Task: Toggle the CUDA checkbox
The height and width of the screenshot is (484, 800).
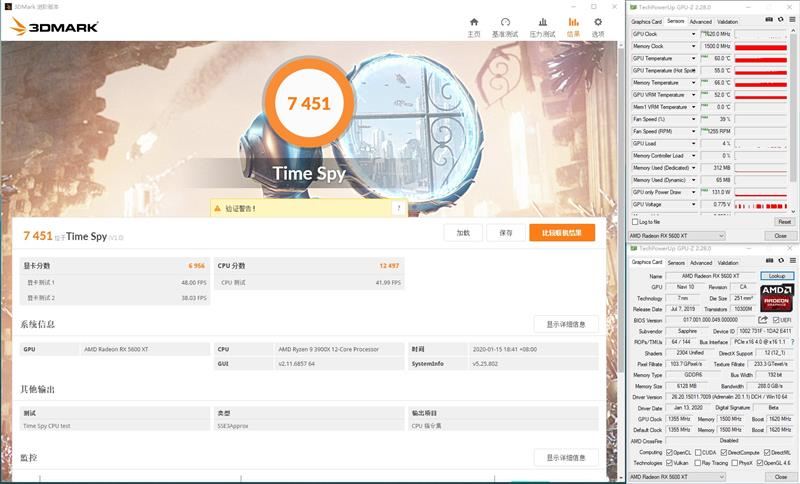Action: tap(698, 452)
